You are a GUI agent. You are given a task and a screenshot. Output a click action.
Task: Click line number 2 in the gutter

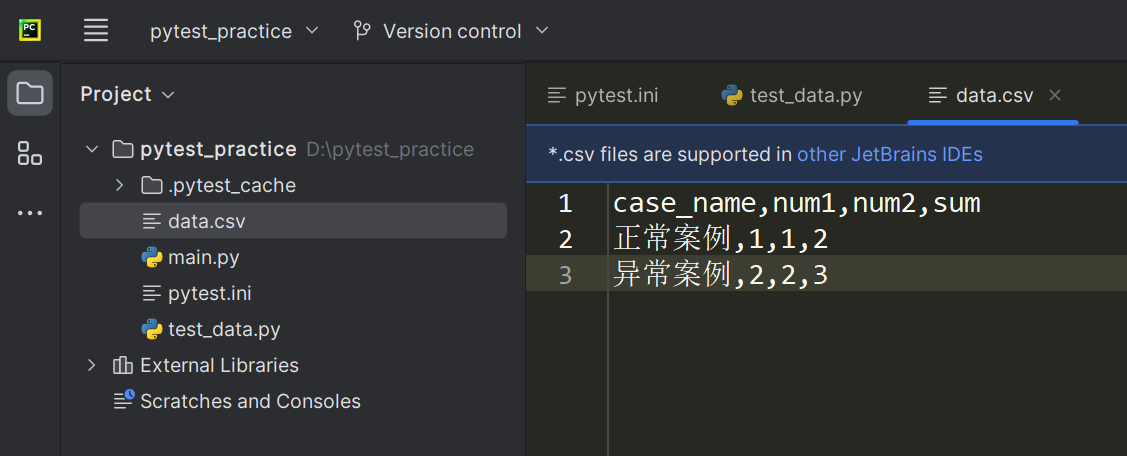click(x=565, y=240)
